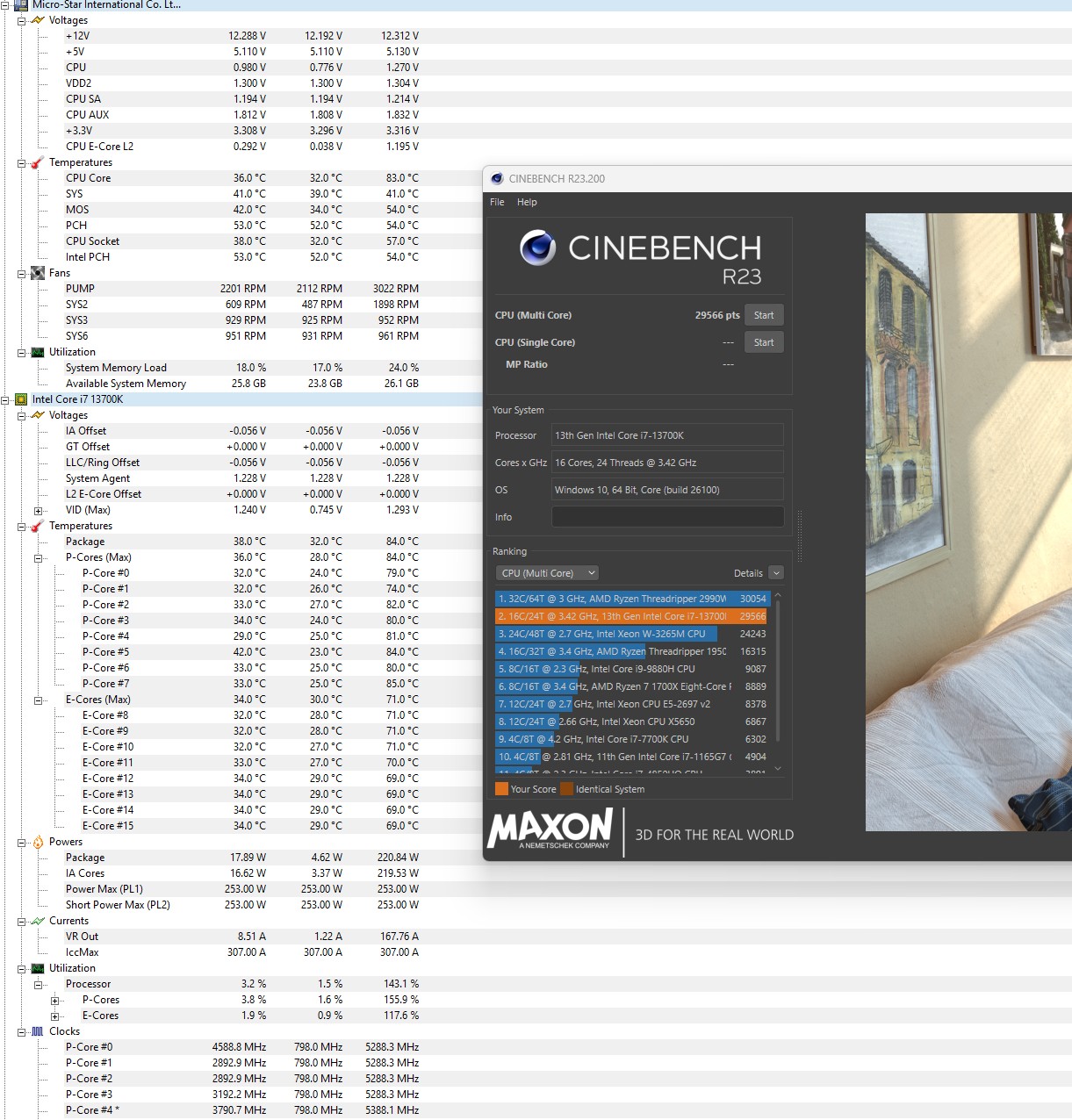Click the Ranking list vertical scrollbar
1072x1120 pixels.
tap(778, 671)
